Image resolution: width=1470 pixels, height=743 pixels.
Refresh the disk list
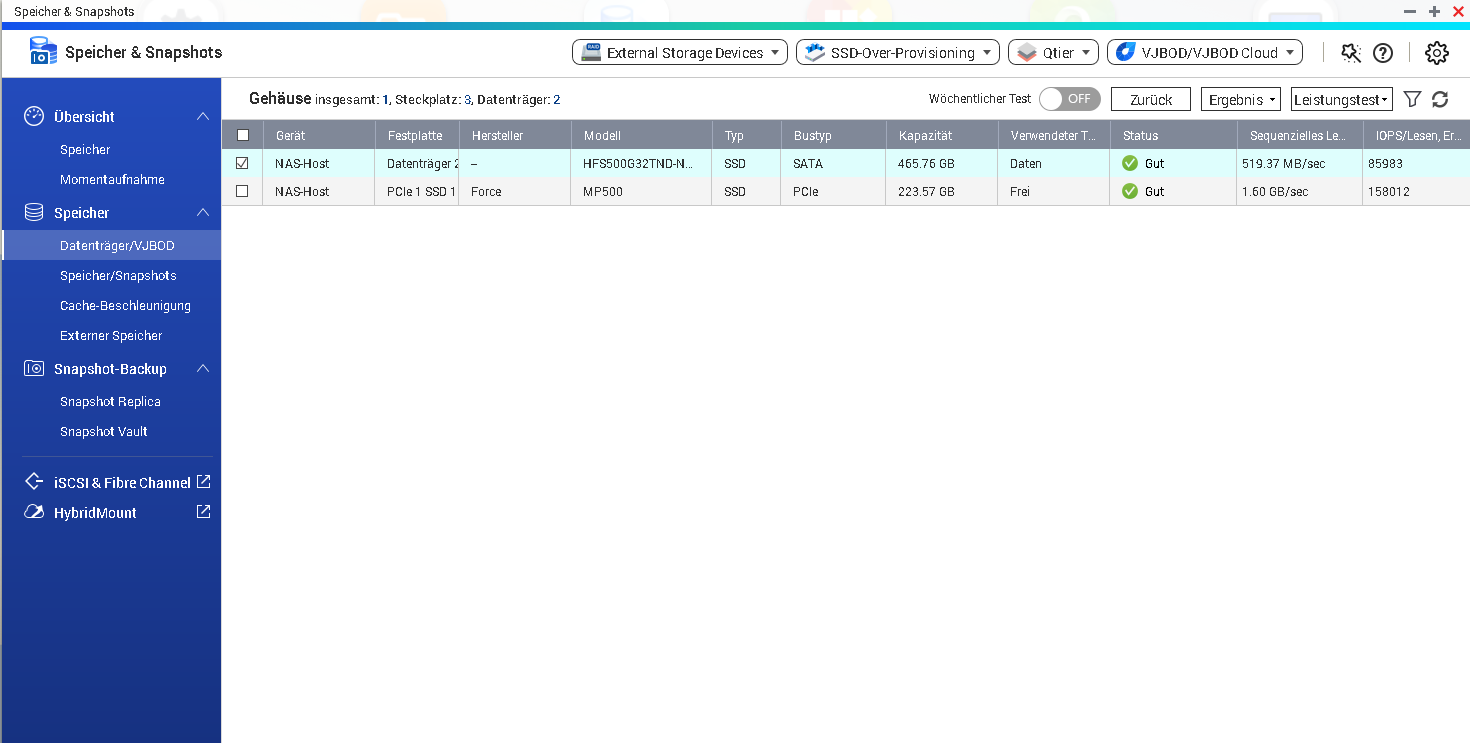(1440, 99)
